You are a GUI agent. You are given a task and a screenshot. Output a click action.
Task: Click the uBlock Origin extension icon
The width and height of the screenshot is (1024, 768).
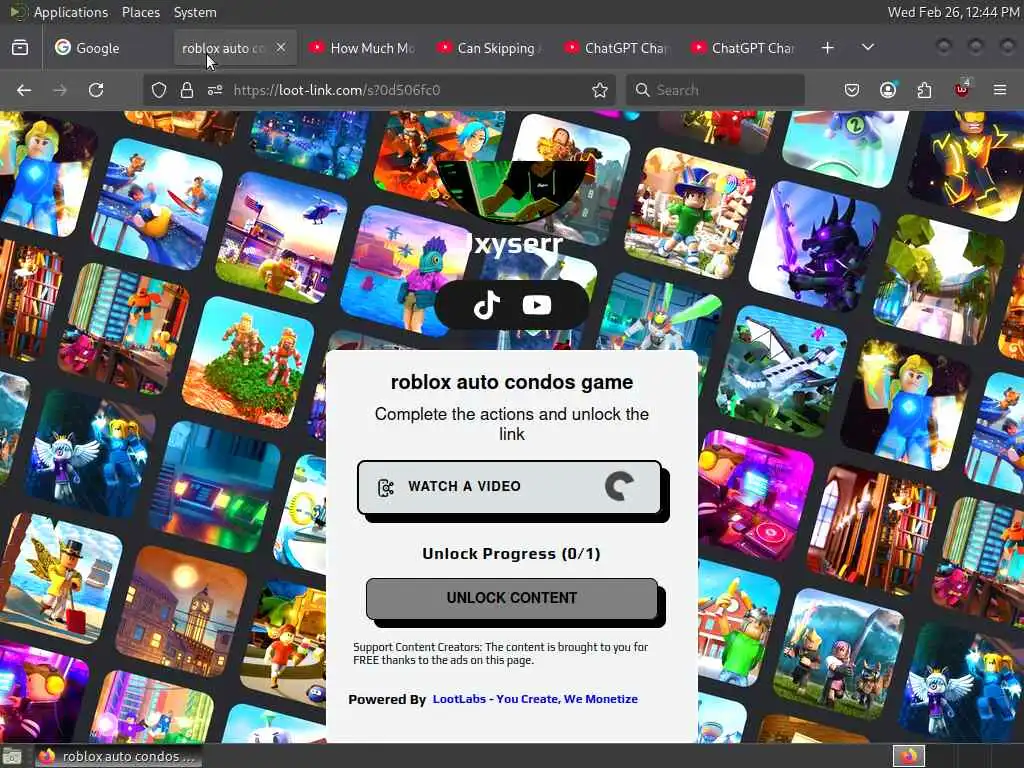point(962,89)
